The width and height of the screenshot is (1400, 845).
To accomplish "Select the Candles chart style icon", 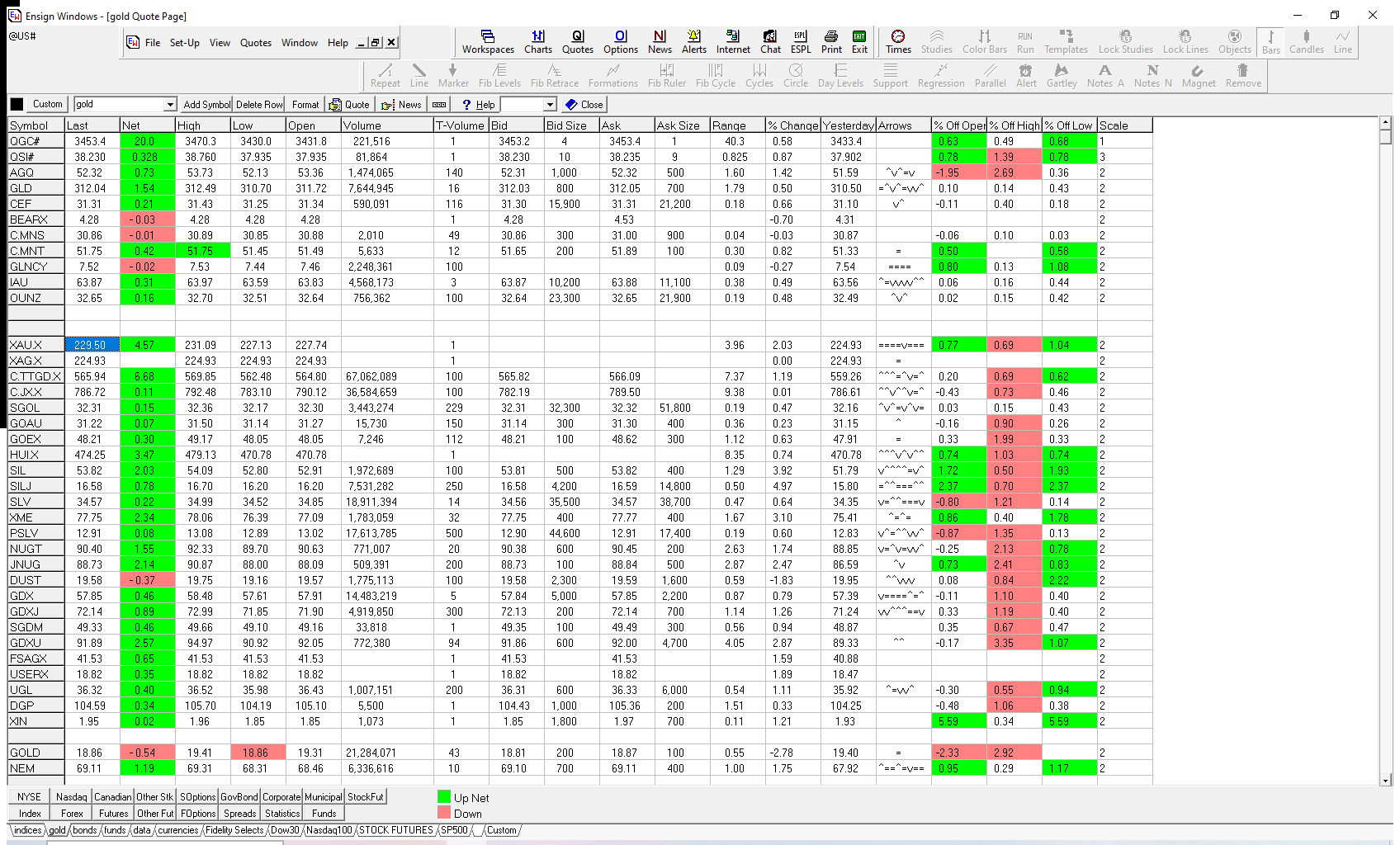I will pyautogui.click(x=1307, y=42).
